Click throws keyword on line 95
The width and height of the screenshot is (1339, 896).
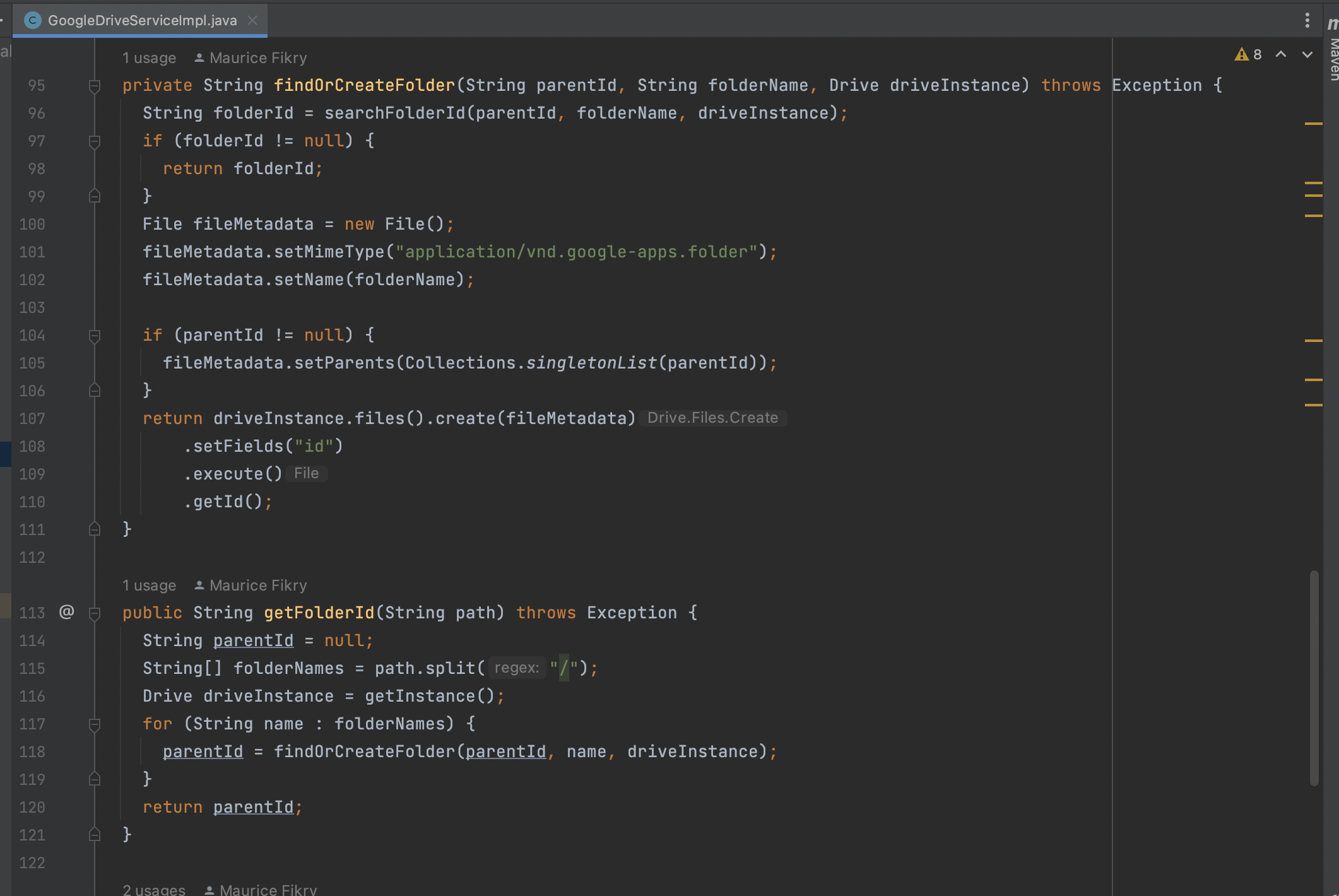click(1071, 85)
